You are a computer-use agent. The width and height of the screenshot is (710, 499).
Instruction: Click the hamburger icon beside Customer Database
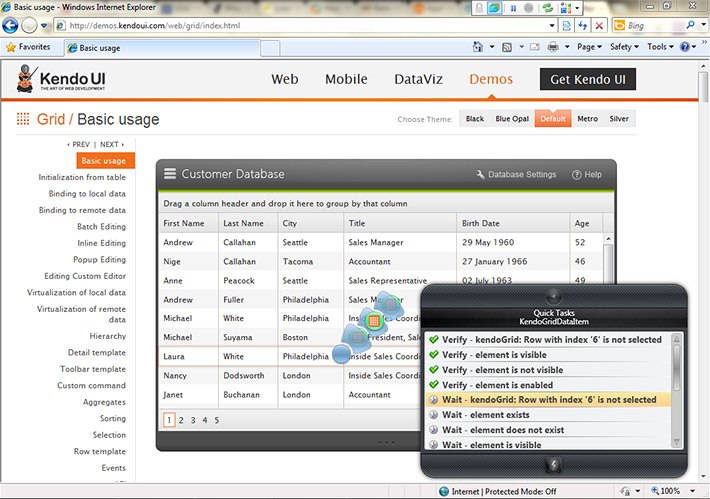170,174
